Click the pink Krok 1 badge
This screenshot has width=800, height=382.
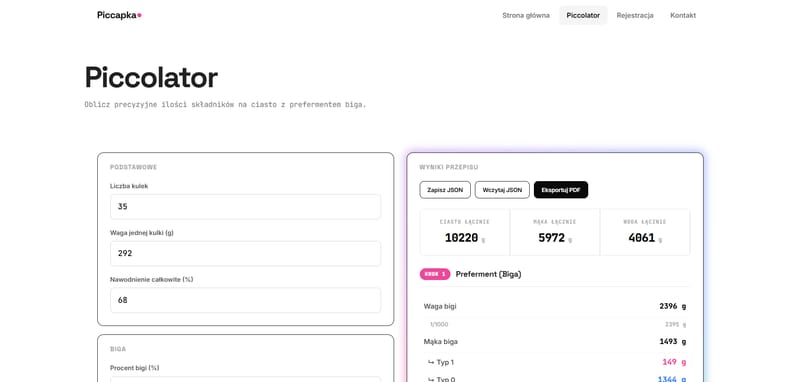435,274
